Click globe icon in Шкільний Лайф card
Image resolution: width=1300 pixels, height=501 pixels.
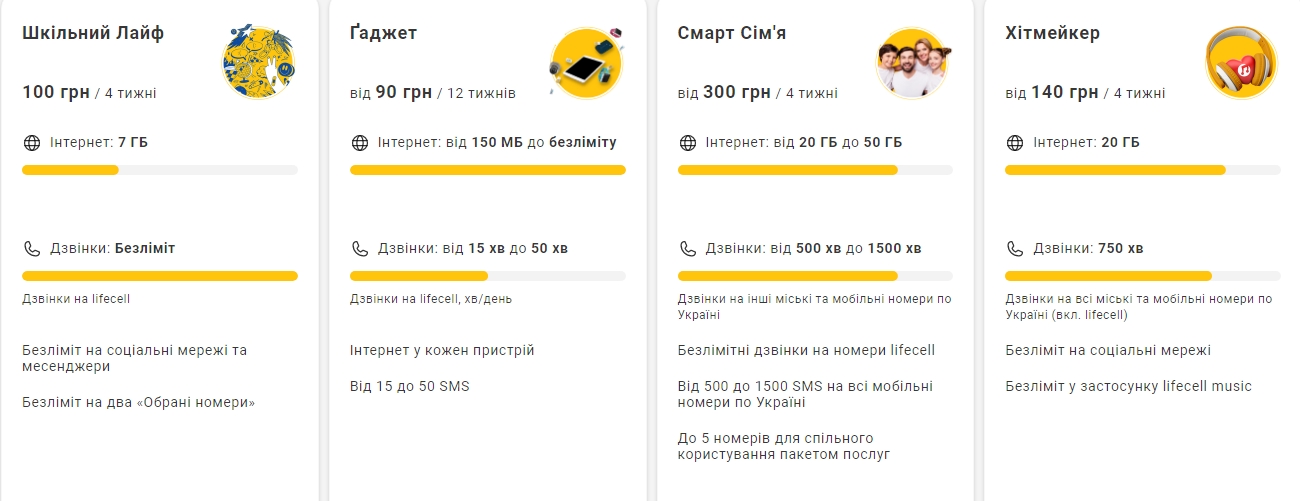pyautogui.click(x=31, y=143)
